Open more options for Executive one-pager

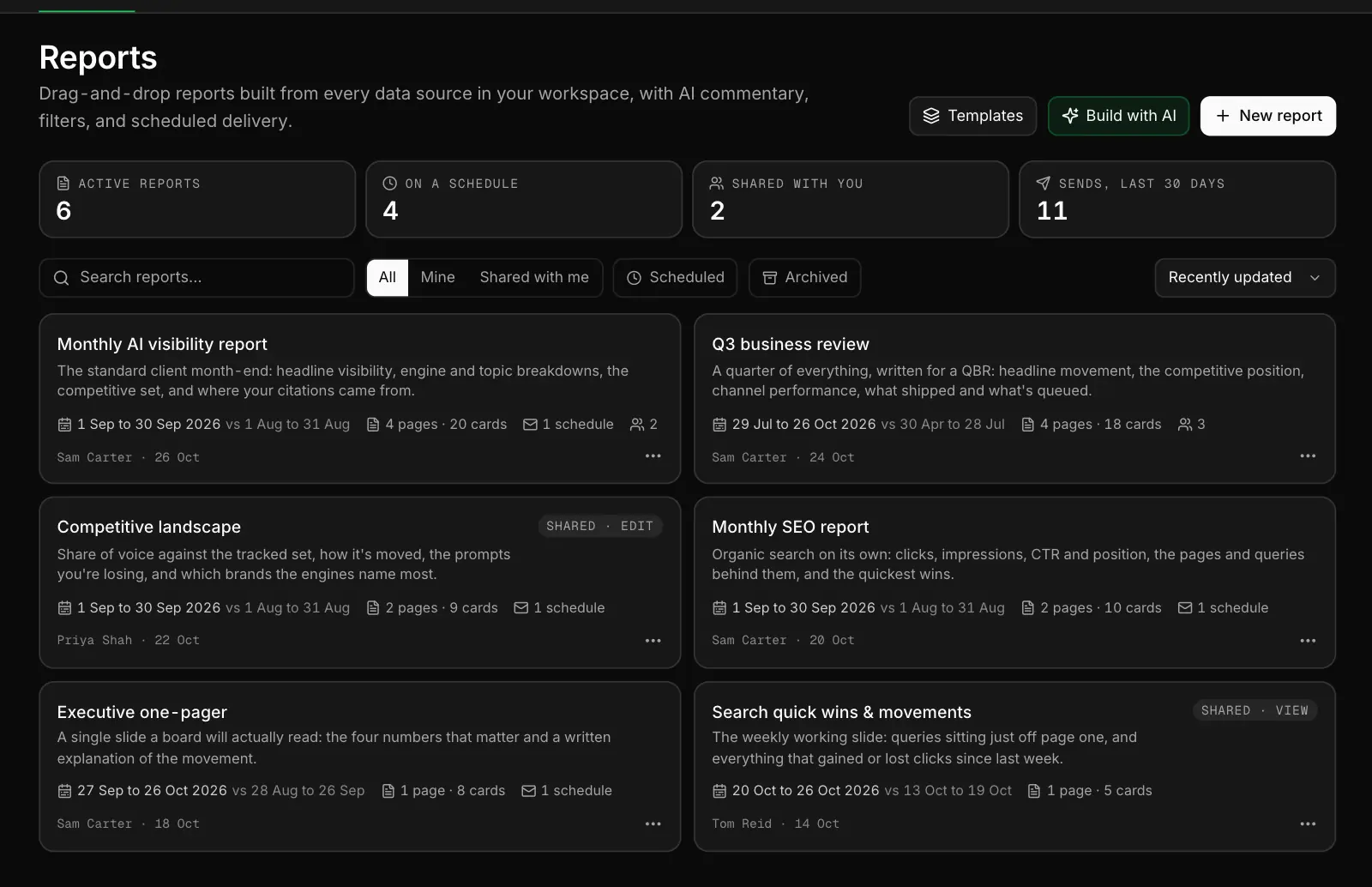[653, 824]
